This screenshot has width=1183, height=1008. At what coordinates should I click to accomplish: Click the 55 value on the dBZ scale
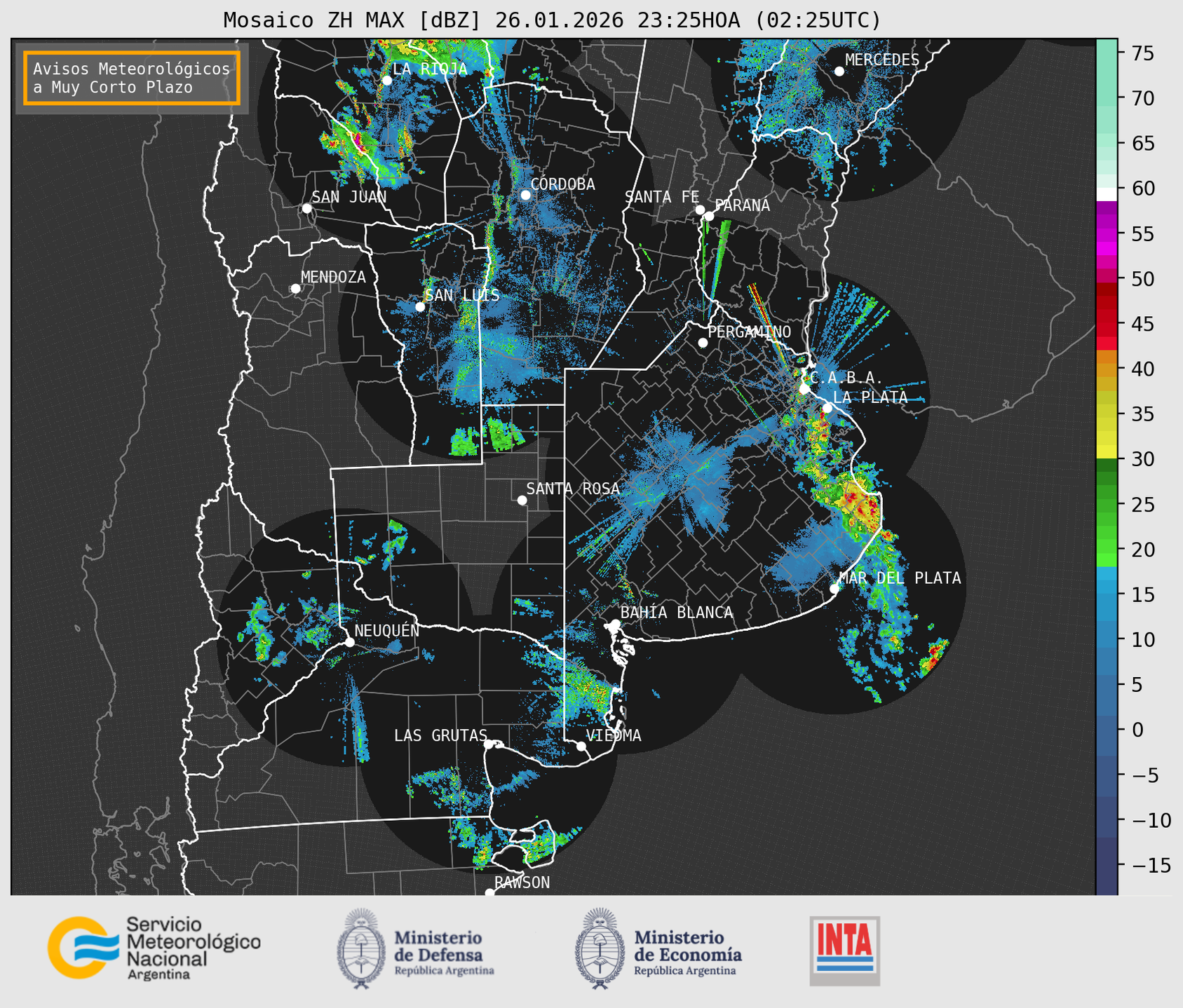(1142, 233)
